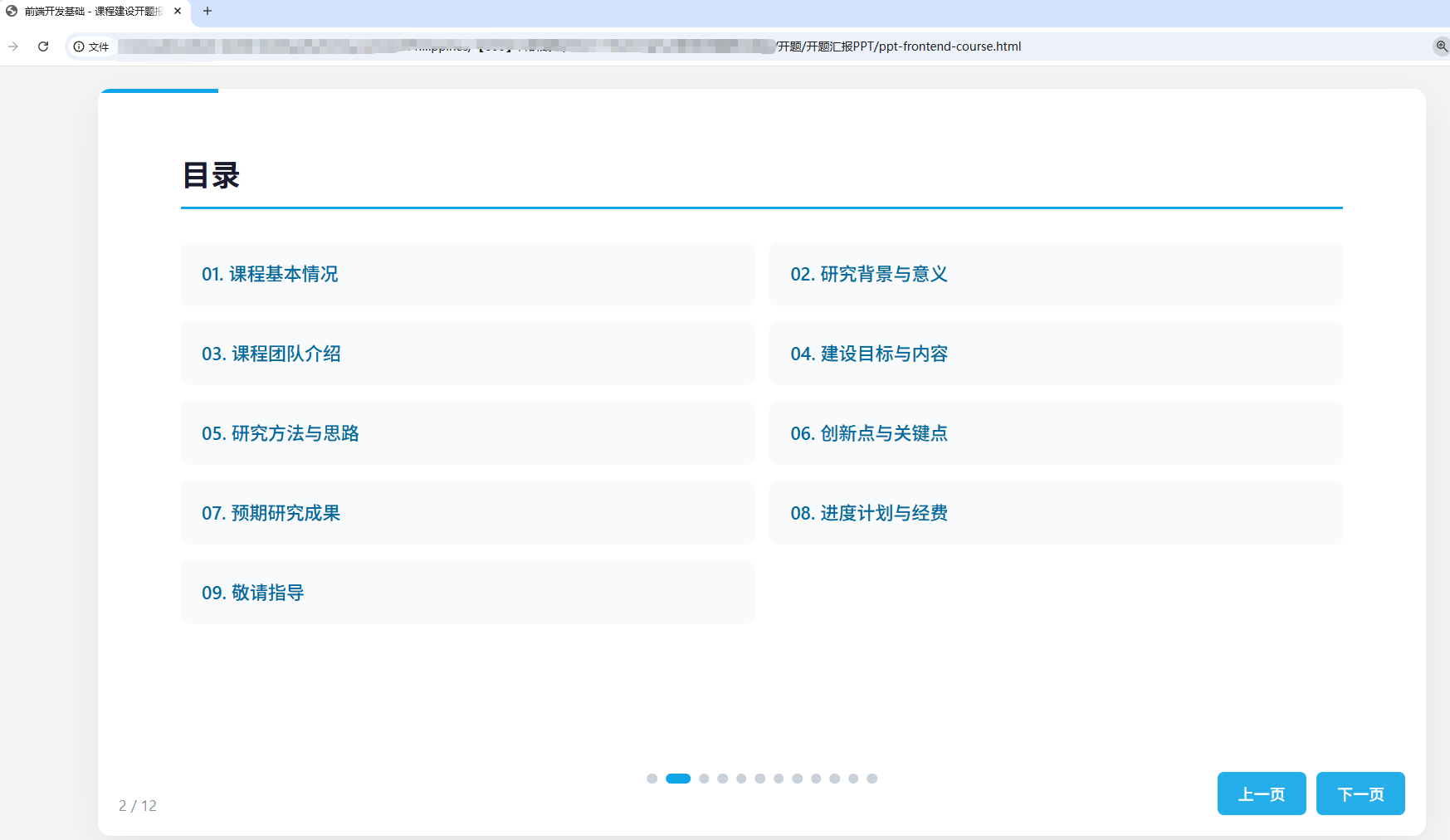The width and height of the screenshot is (1450, 840).
Task: Click the active second slide indicator
Action: pos(678,779)
